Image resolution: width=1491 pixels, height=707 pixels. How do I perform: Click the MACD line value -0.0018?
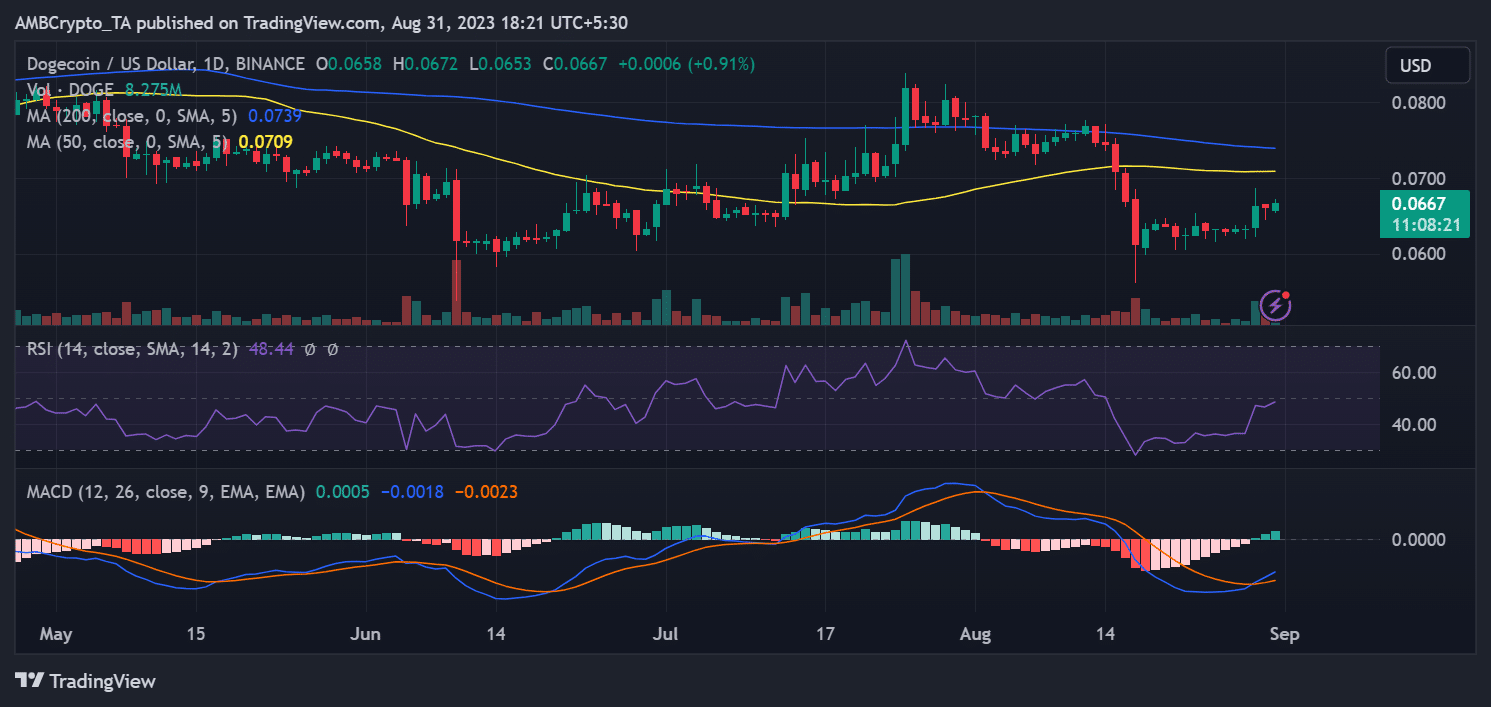coord(413,492)
